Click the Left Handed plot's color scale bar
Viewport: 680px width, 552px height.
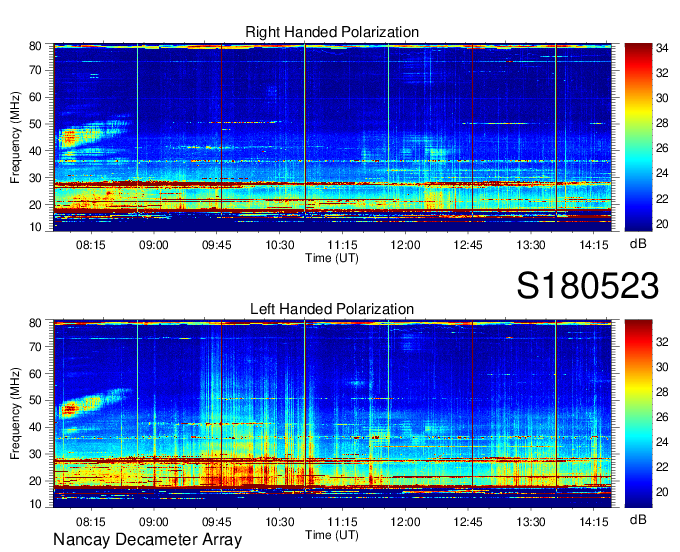638,414
